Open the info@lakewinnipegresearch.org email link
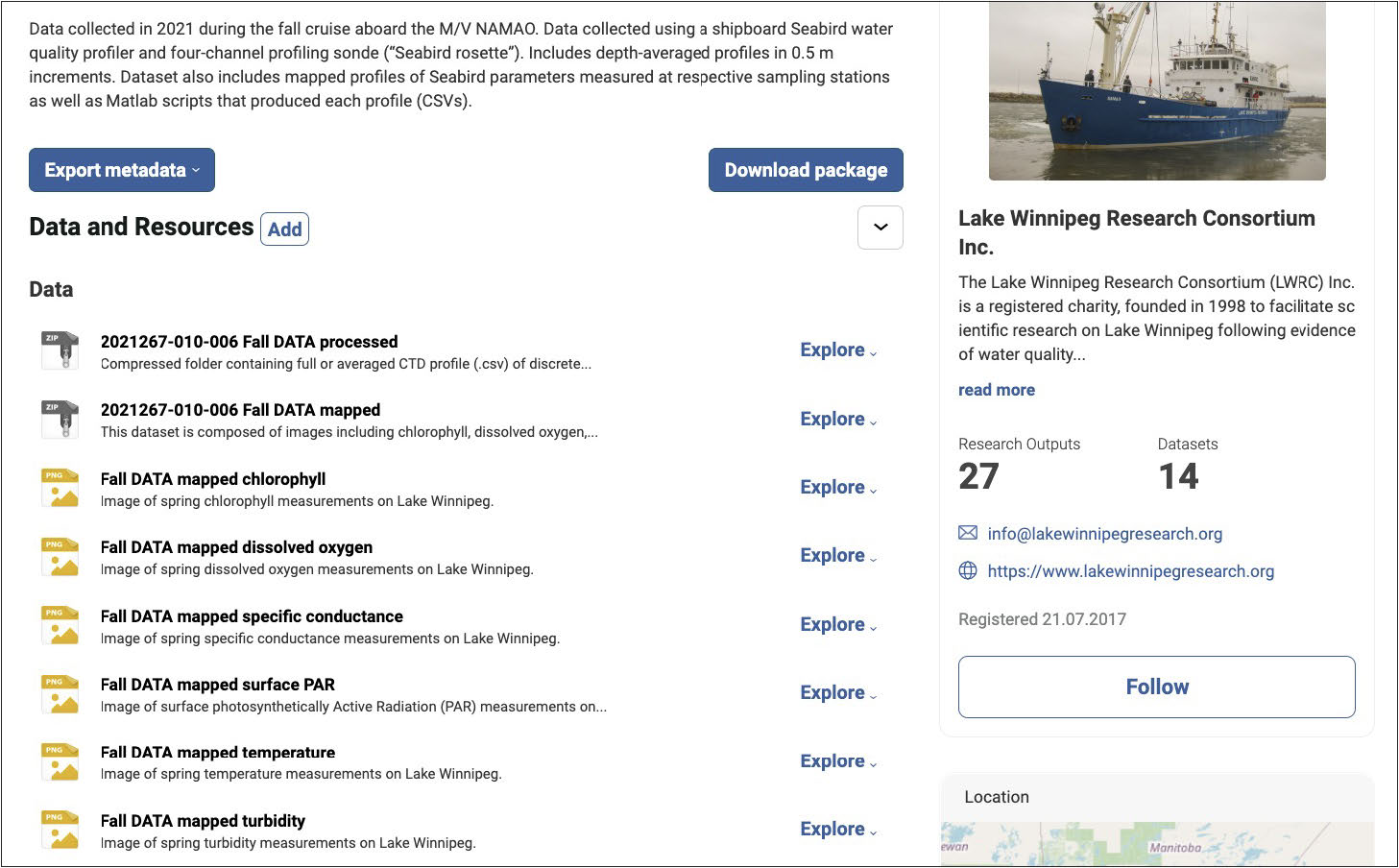The width and height of the screenshot is (1399, 868). [x=1104, y=534]
